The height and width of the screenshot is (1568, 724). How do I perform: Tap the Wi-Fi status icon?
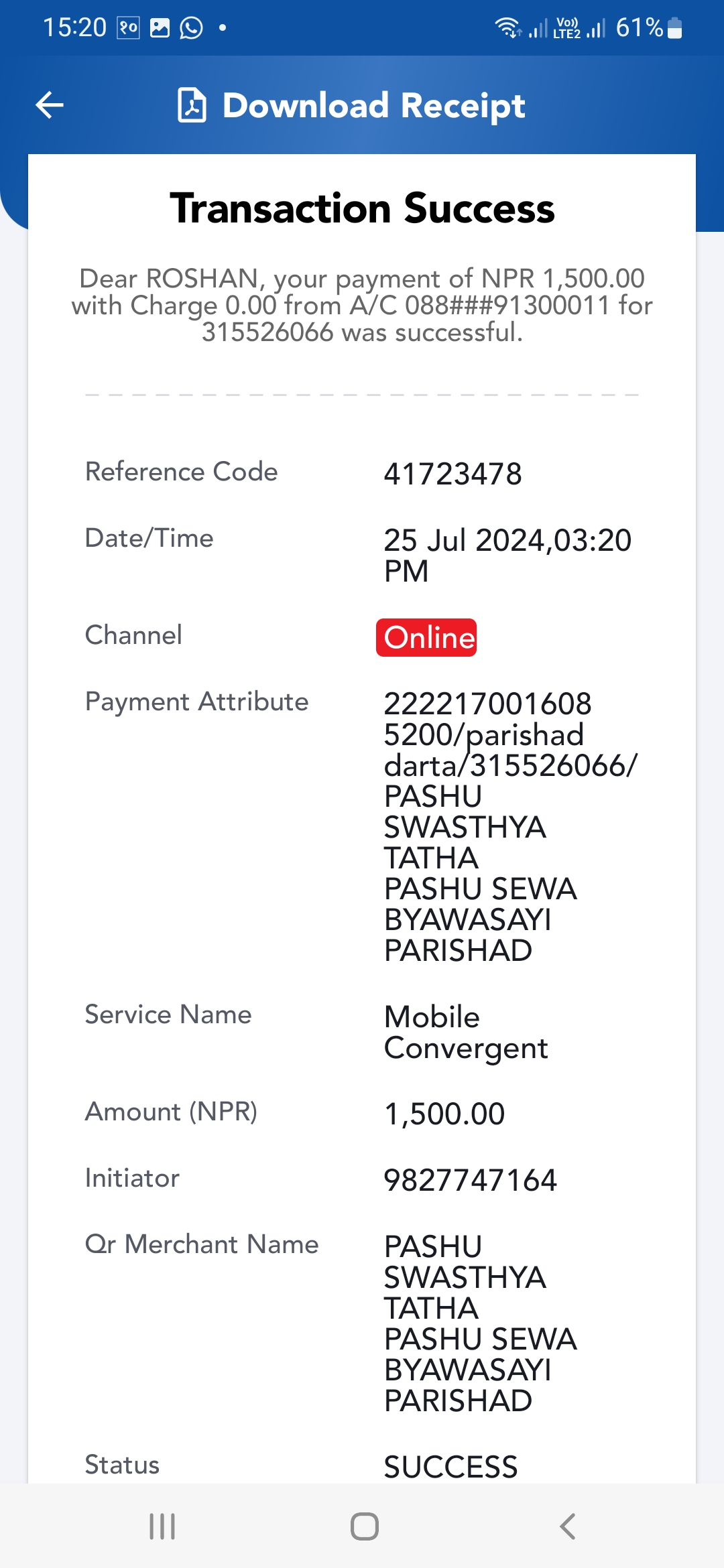(507, 28)
